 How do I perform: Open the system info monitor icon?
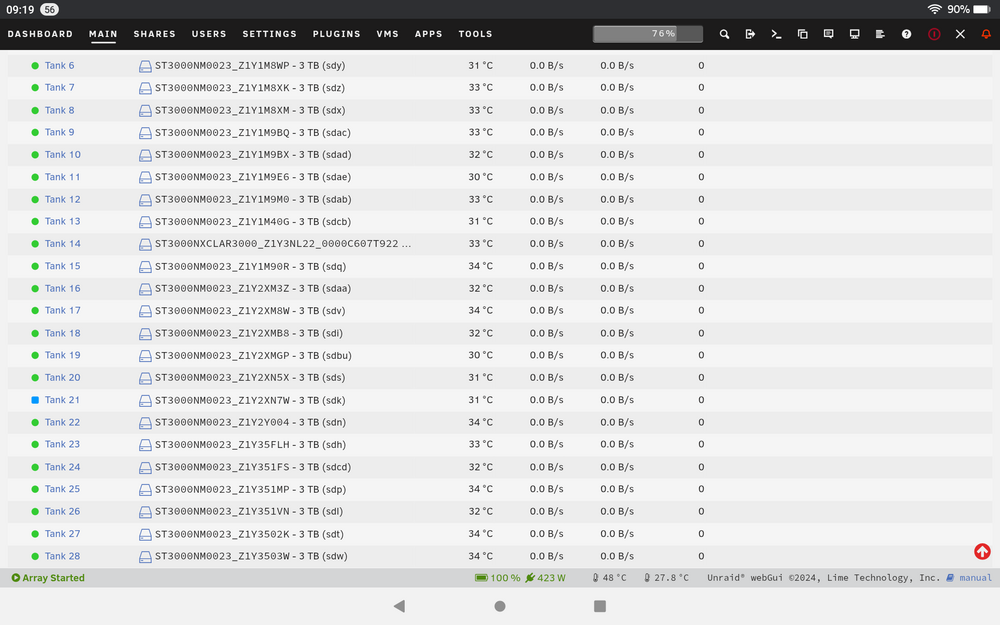(x=854, y=34)
